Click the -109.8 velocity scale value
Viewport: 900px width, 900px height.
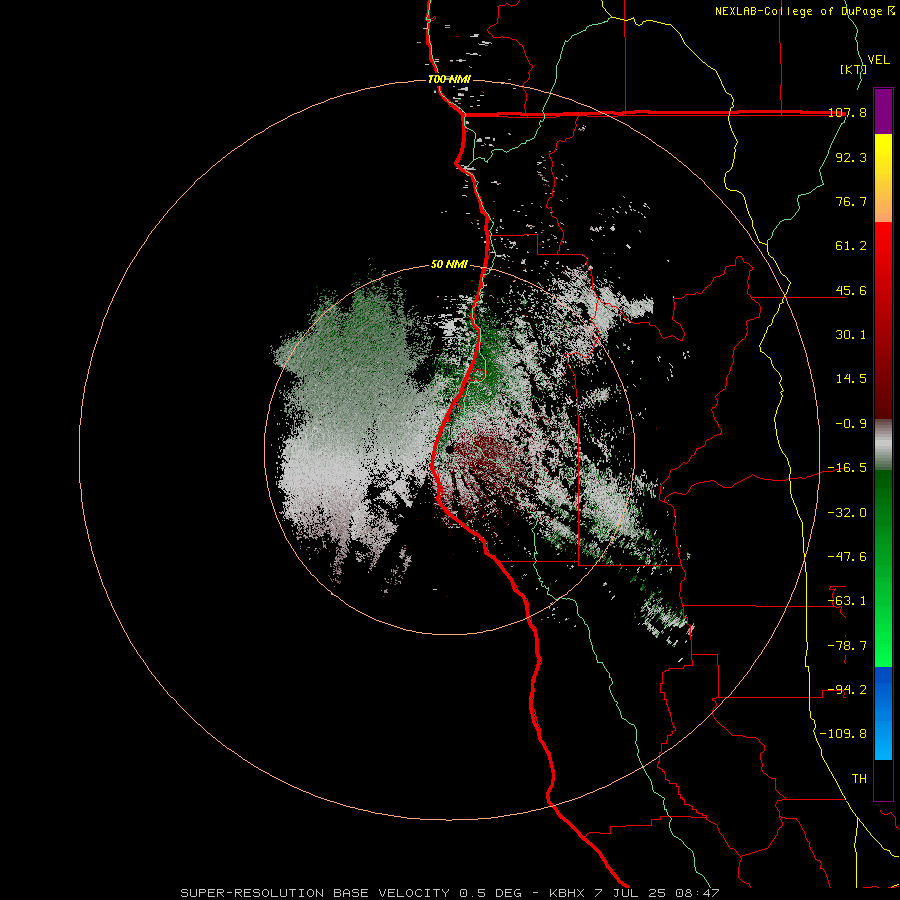[x=843, y=734]
